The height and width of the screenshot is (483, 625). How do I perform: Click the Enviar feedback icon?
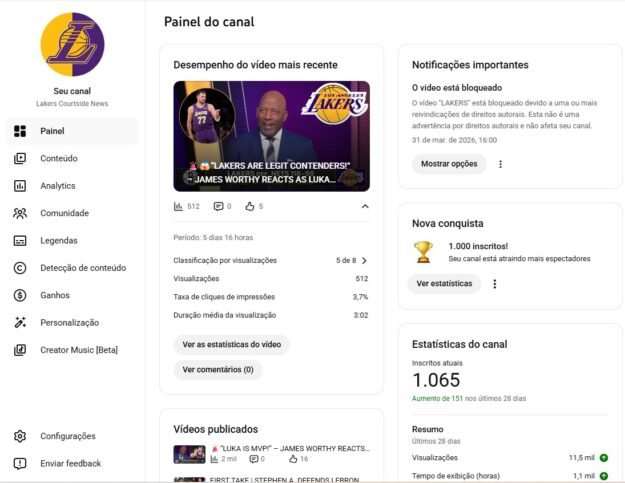(x=20, y=463)
